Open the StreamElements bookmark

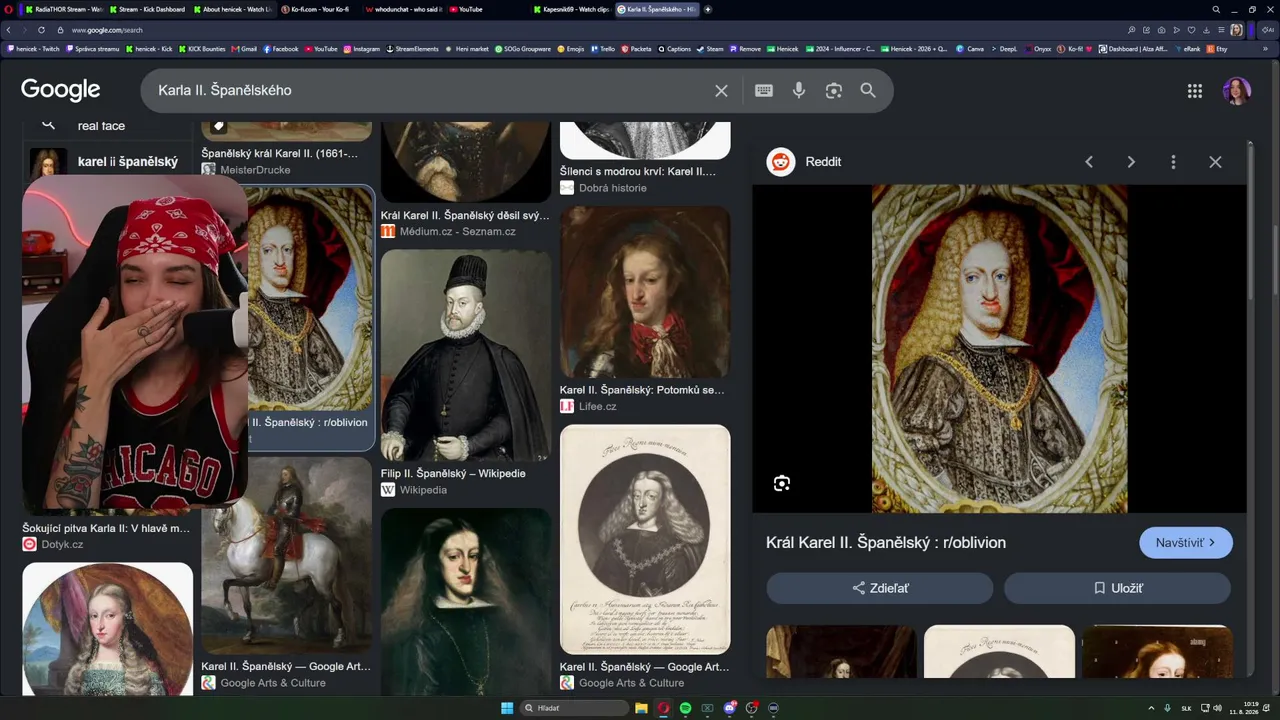[x=413, y=48]
